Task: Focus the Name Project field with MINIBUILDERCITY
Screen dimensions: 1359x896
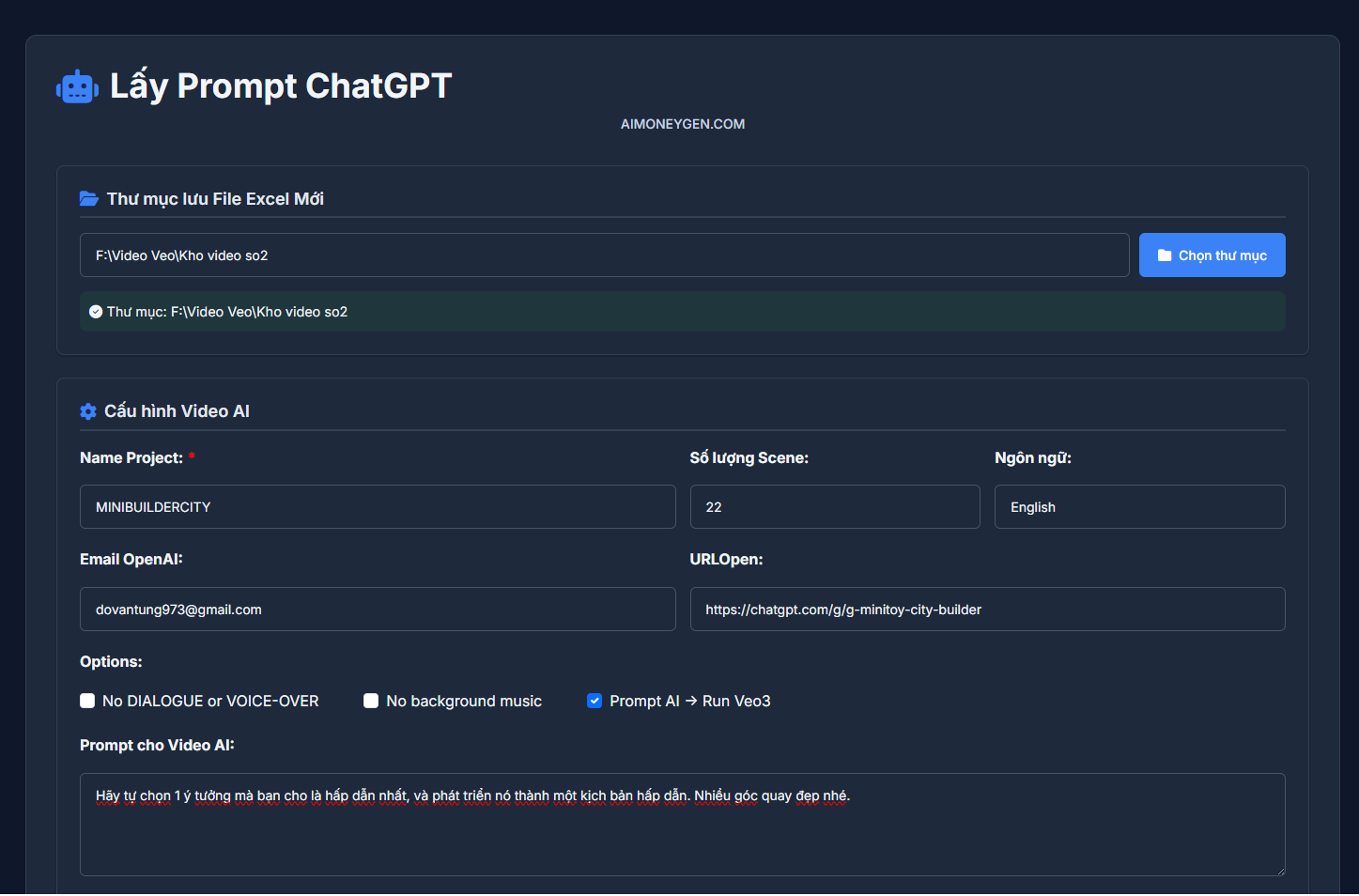Action: coord(377,507)
